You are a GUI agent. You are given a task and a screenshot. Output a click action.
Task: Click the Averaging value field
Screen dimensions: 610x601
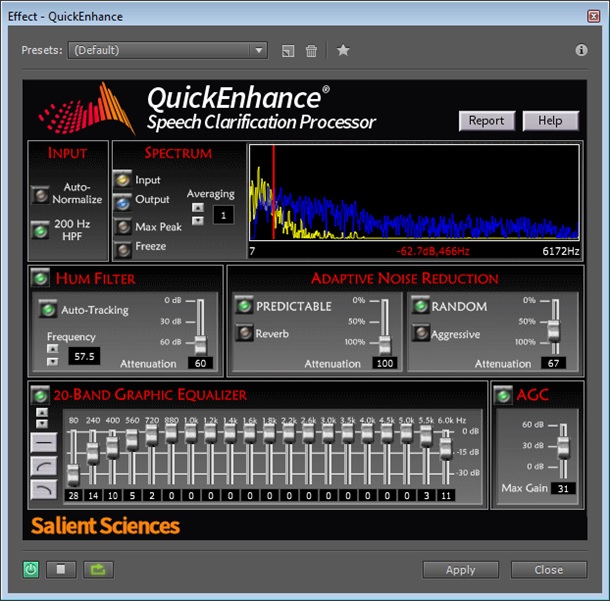tap(223, 215)
